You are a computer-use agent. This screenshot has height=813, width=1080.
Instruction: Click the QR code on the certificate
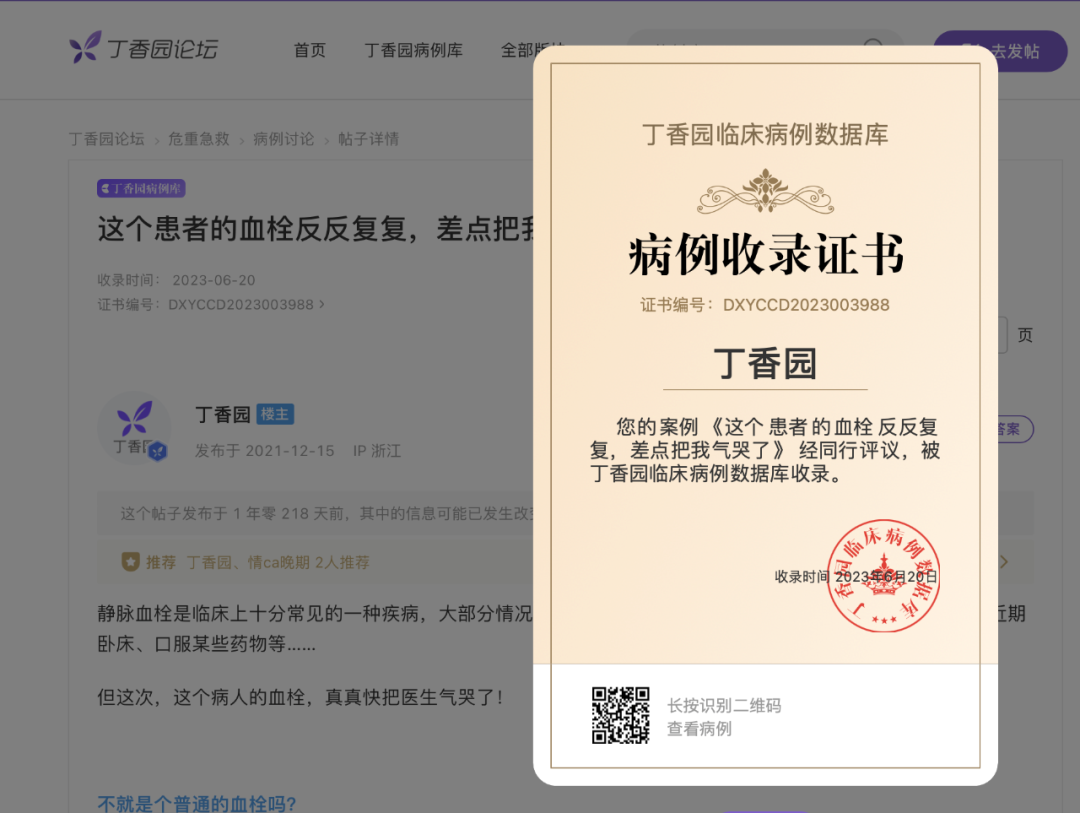click(621, 716)
